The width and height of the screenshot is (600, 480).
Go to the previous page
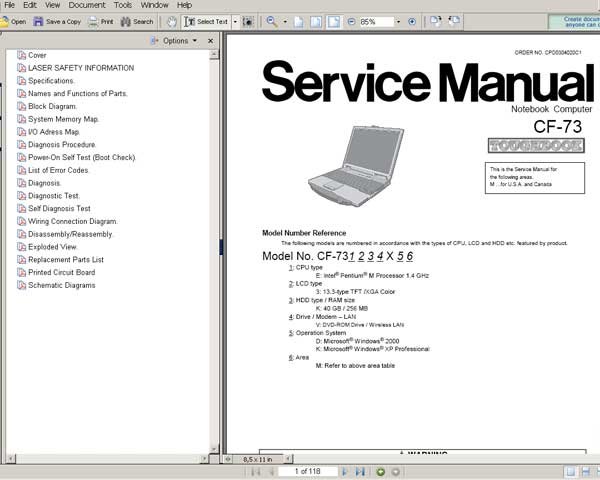point(271,472)
